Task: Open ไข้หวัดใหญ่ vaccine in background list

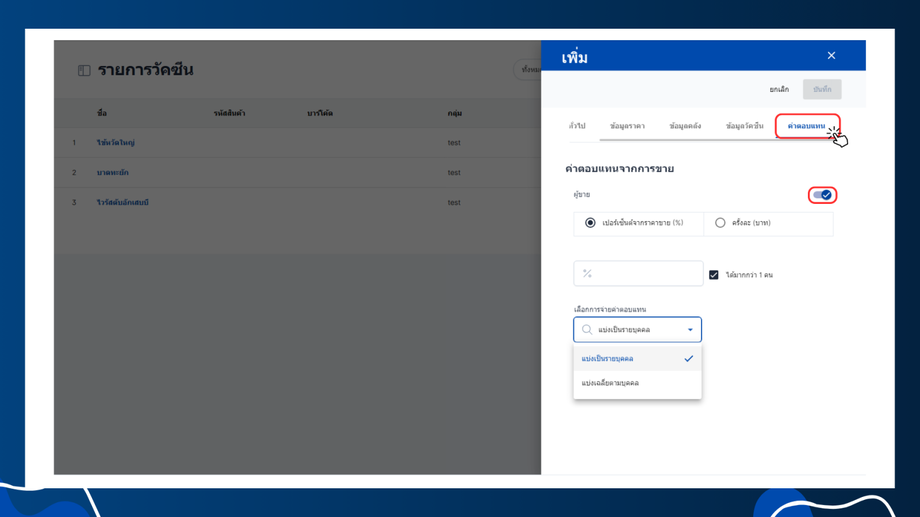Action: [116, 143]
